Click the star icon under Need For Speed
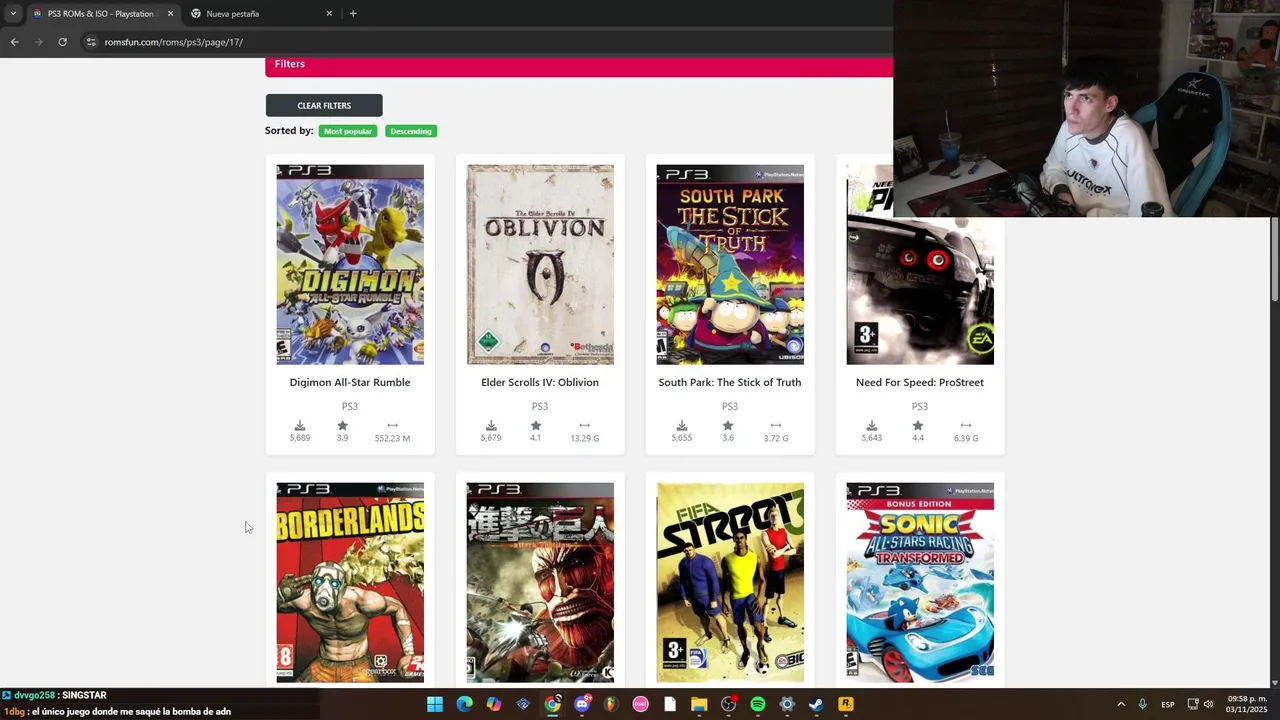Image resolution: width=1280 pixels, height=720 pixels. pyautogui.click(x=918, y=426)
